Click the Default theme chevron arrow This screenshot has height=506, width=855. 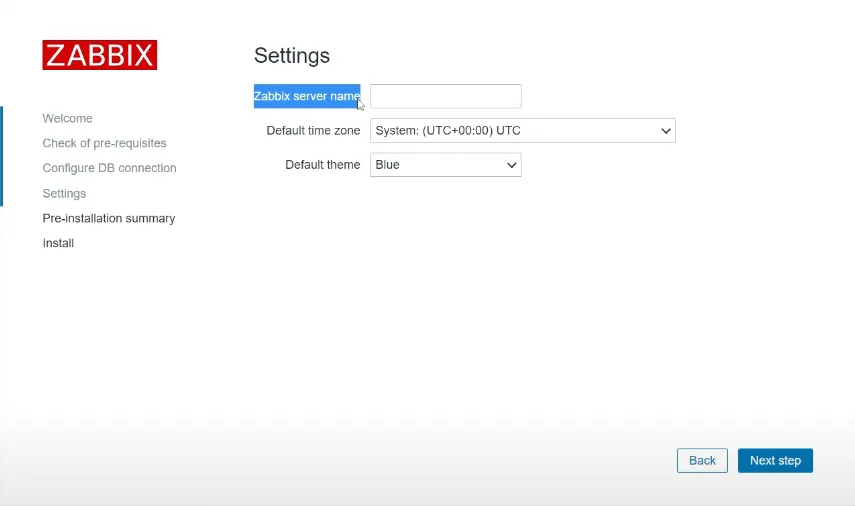tap(511, 165)
